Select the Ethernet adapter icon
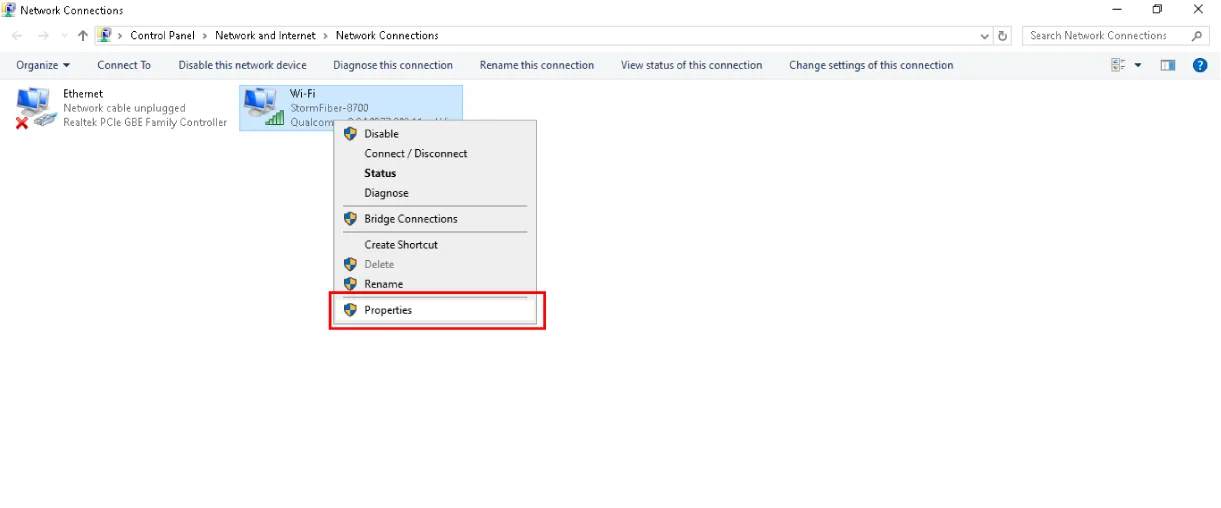1221x508 pixels. tap(35, 108)
